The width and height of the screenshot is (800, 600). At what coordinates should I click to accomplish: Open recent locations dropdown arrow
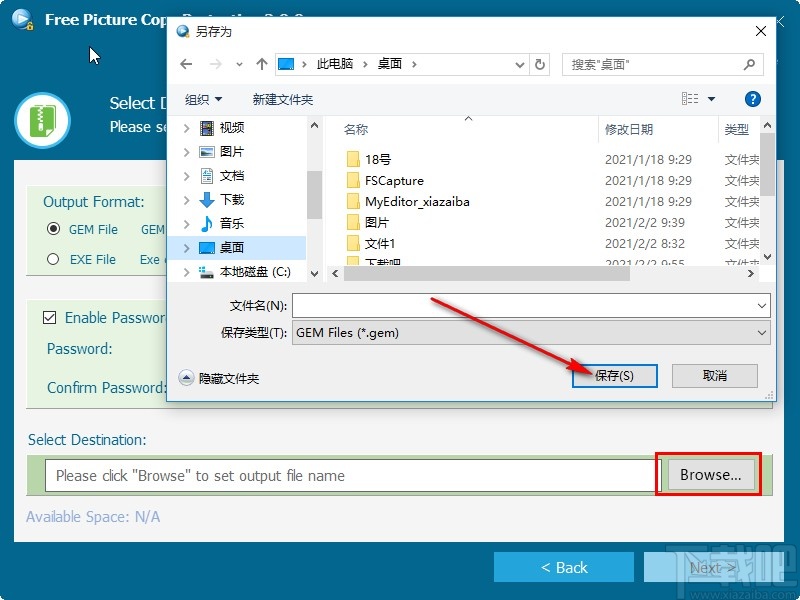pos(239,65)
